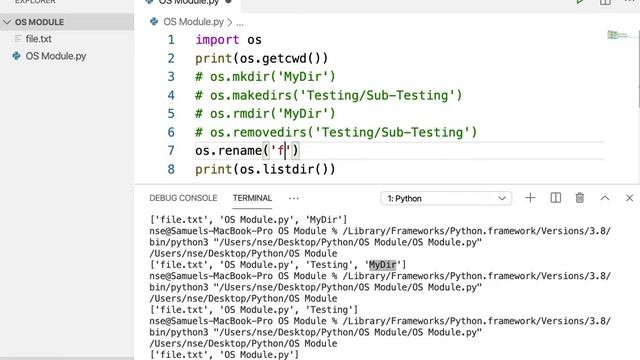Click the commented os.mkdir('MyDir') line

[265, 77]
